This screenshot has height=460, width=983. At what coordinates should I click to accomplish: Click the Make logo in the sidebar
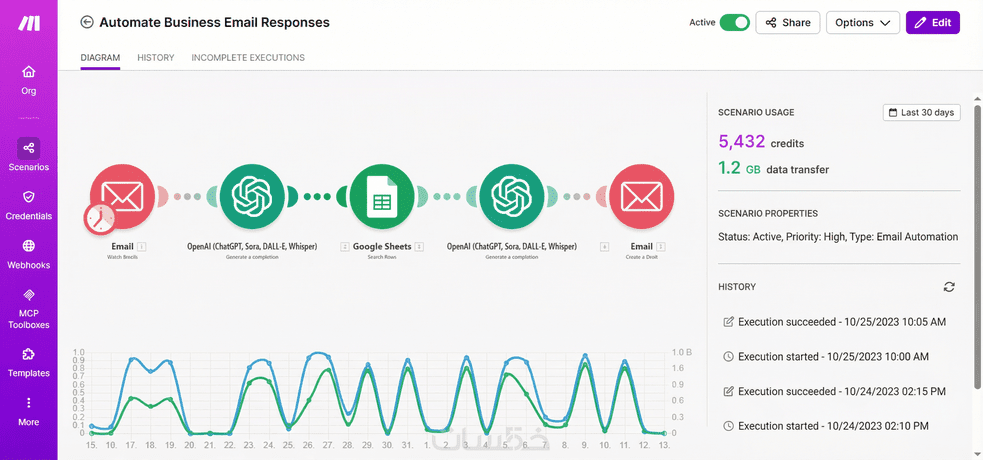tap(29, 24)
